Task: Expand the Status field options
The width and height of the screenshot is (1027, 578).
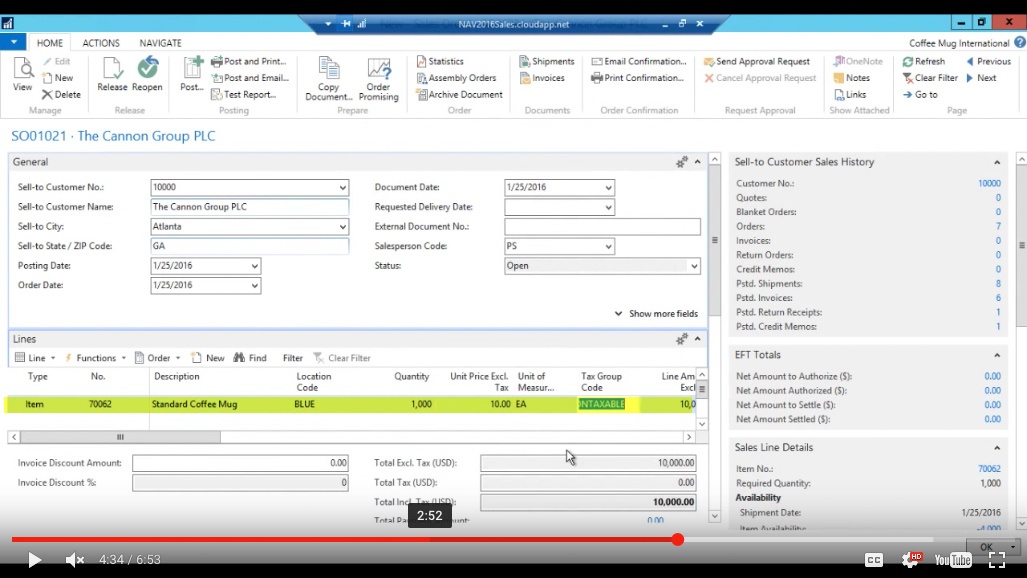Action: point(693,265)
